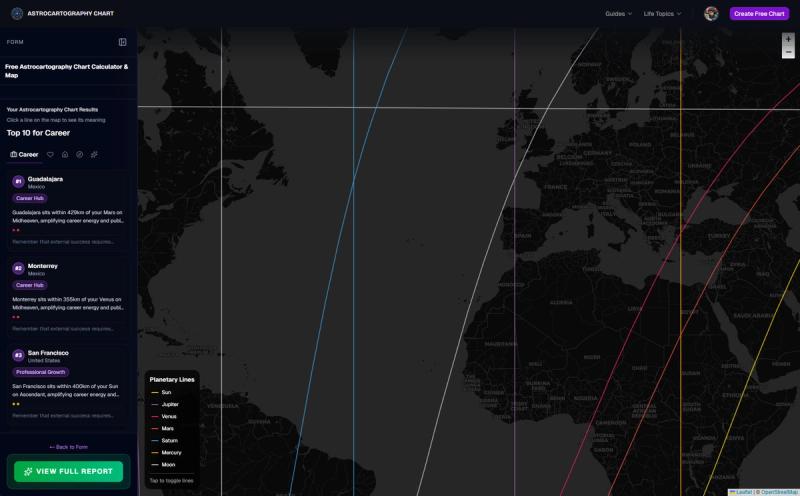This screenshot has width=800, height=496.
Task: Collapse the form sidebar panel icon
Action: tap(122, 42)
